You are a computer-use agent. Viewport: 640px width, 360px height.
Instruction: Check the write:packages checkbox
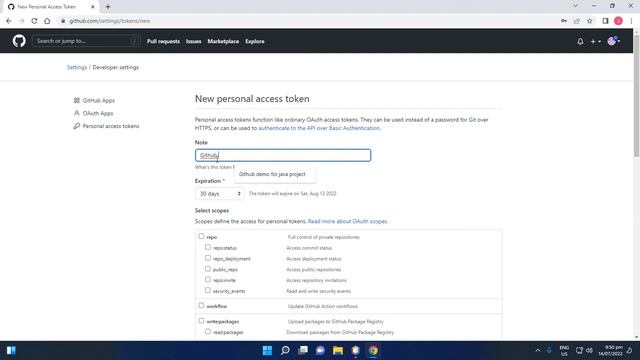pyautogui.click(x=201, y=321)
